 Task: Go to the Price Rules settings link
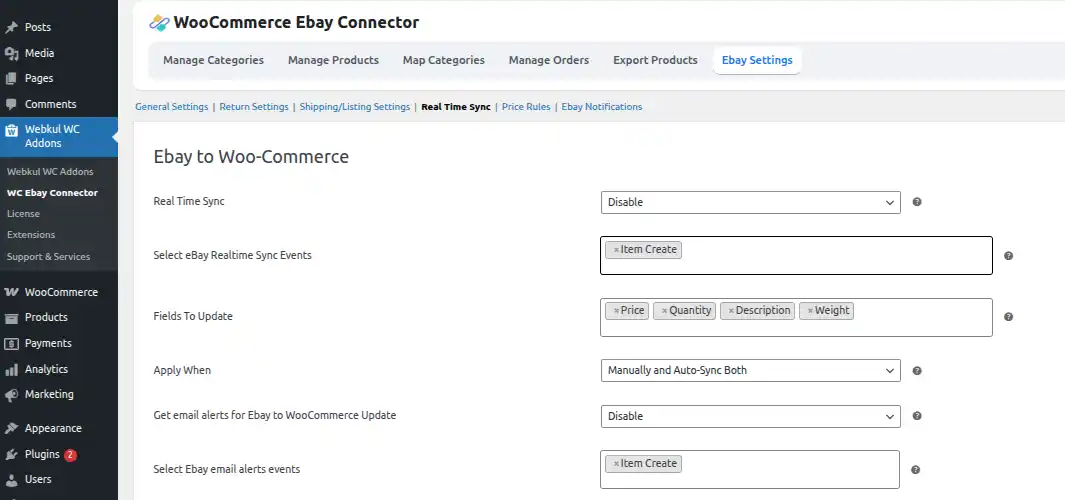526,107
